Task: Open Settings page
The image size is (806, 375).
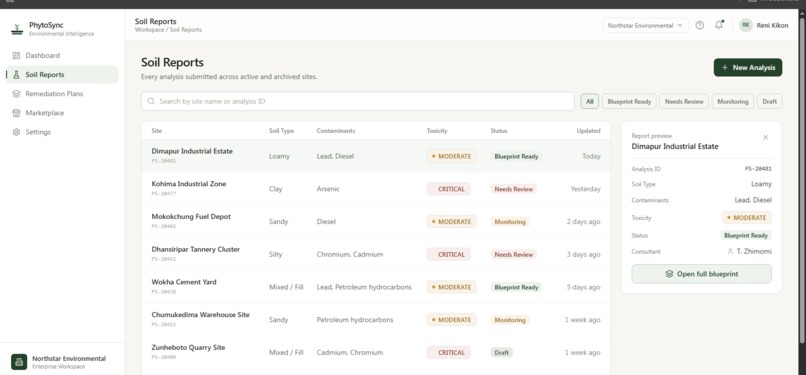Action: pos(62,132)
